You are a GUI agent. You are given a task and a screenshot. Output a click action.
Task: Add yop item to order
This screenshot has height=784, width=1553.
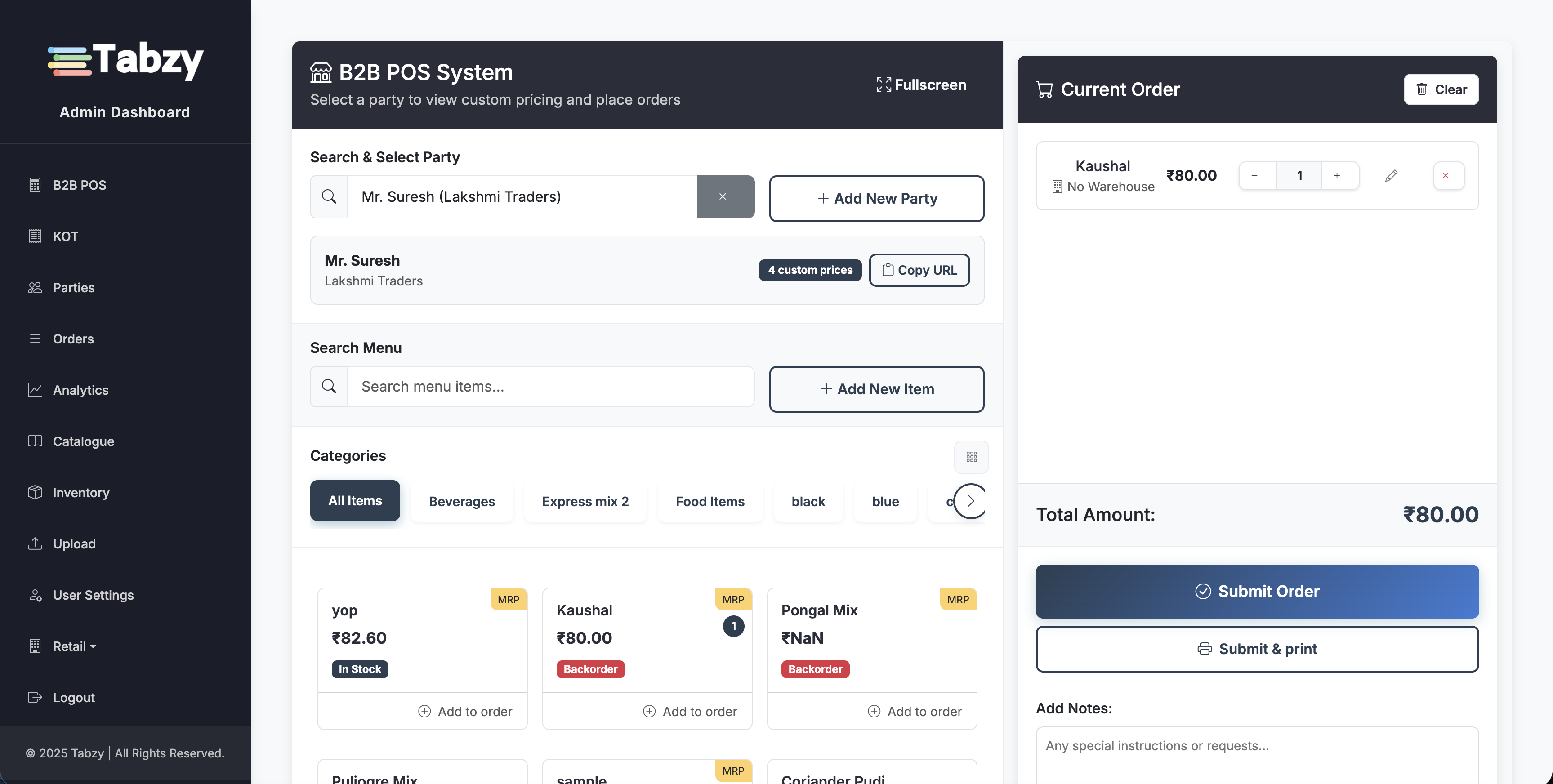tap(465, 711)
